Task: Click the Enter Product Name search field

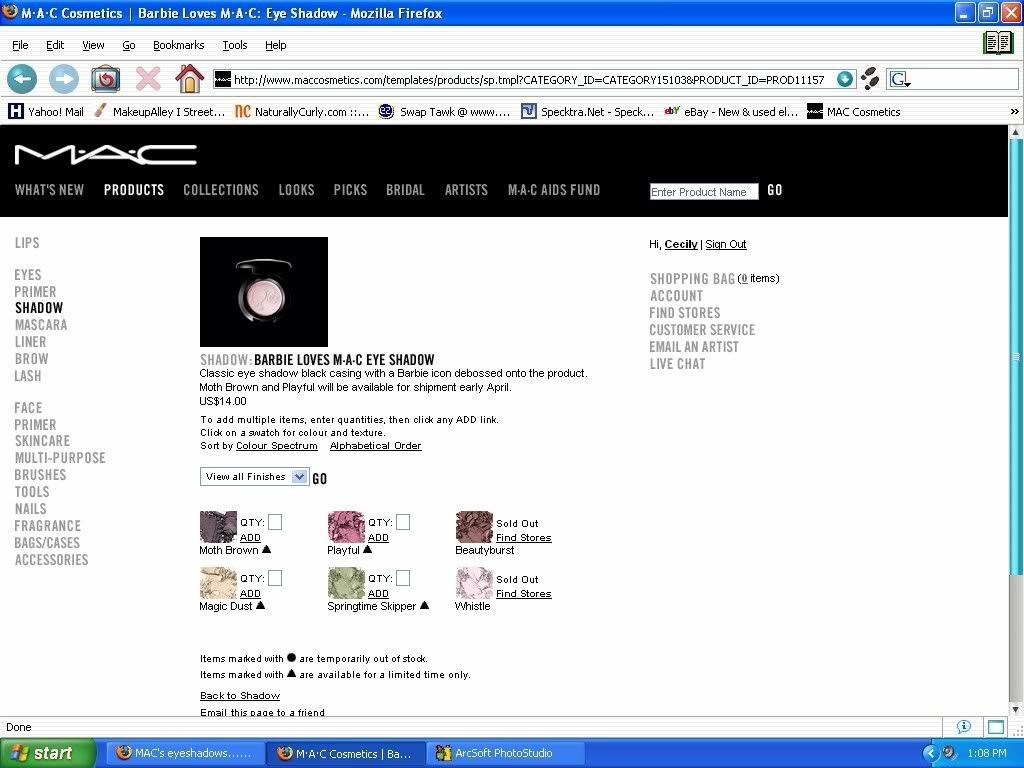Action: (x=703, y=191)
